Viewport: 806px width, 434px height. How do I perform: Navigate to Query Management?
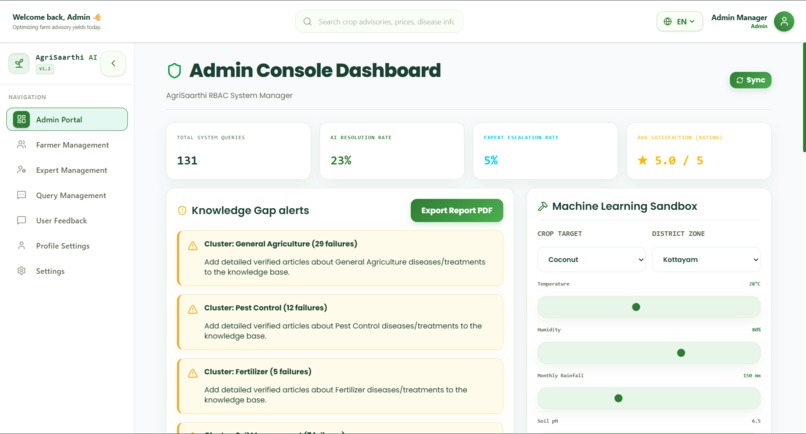coord(67,195)
